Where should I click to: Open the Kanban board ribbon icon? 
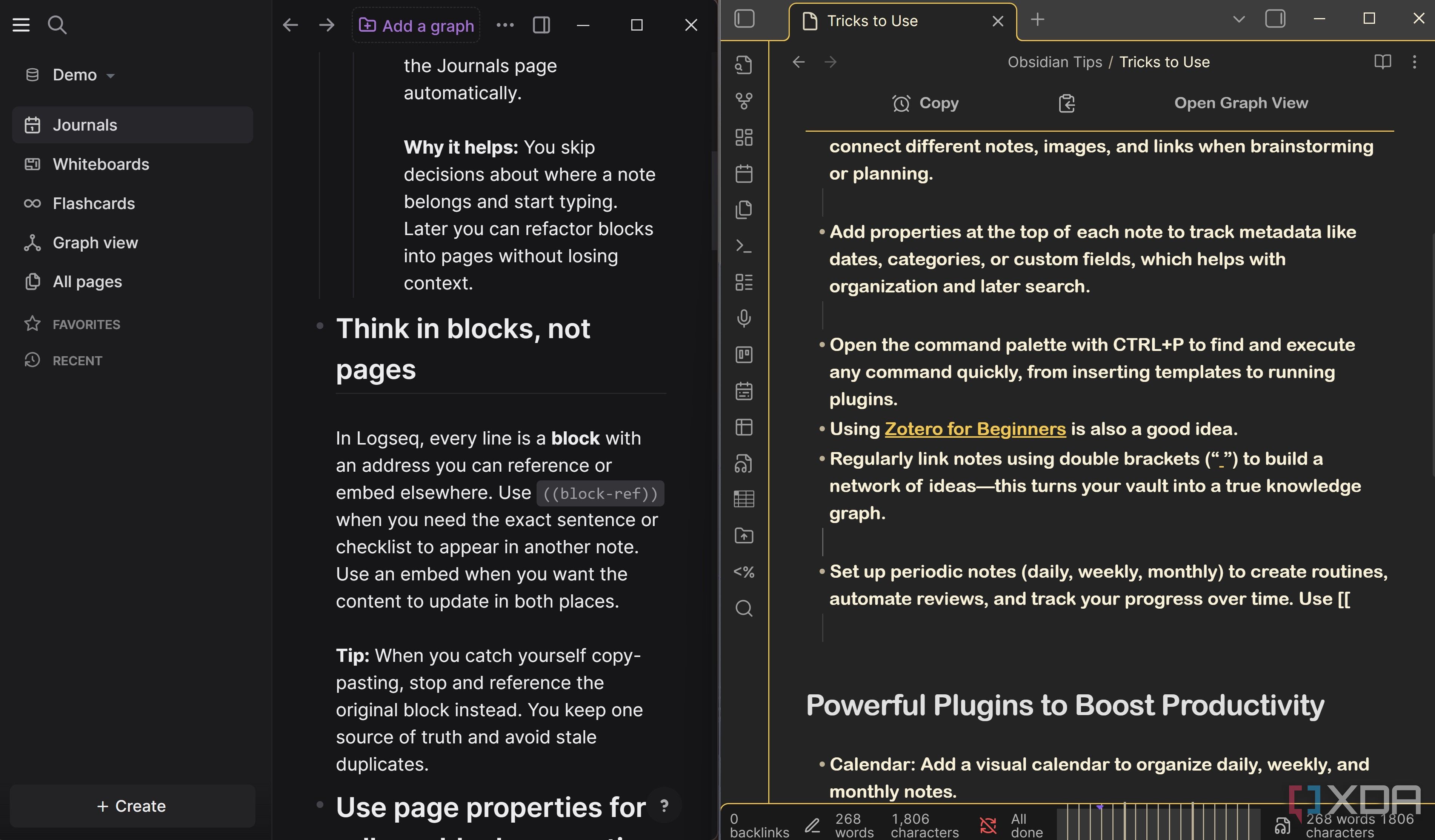744,355
